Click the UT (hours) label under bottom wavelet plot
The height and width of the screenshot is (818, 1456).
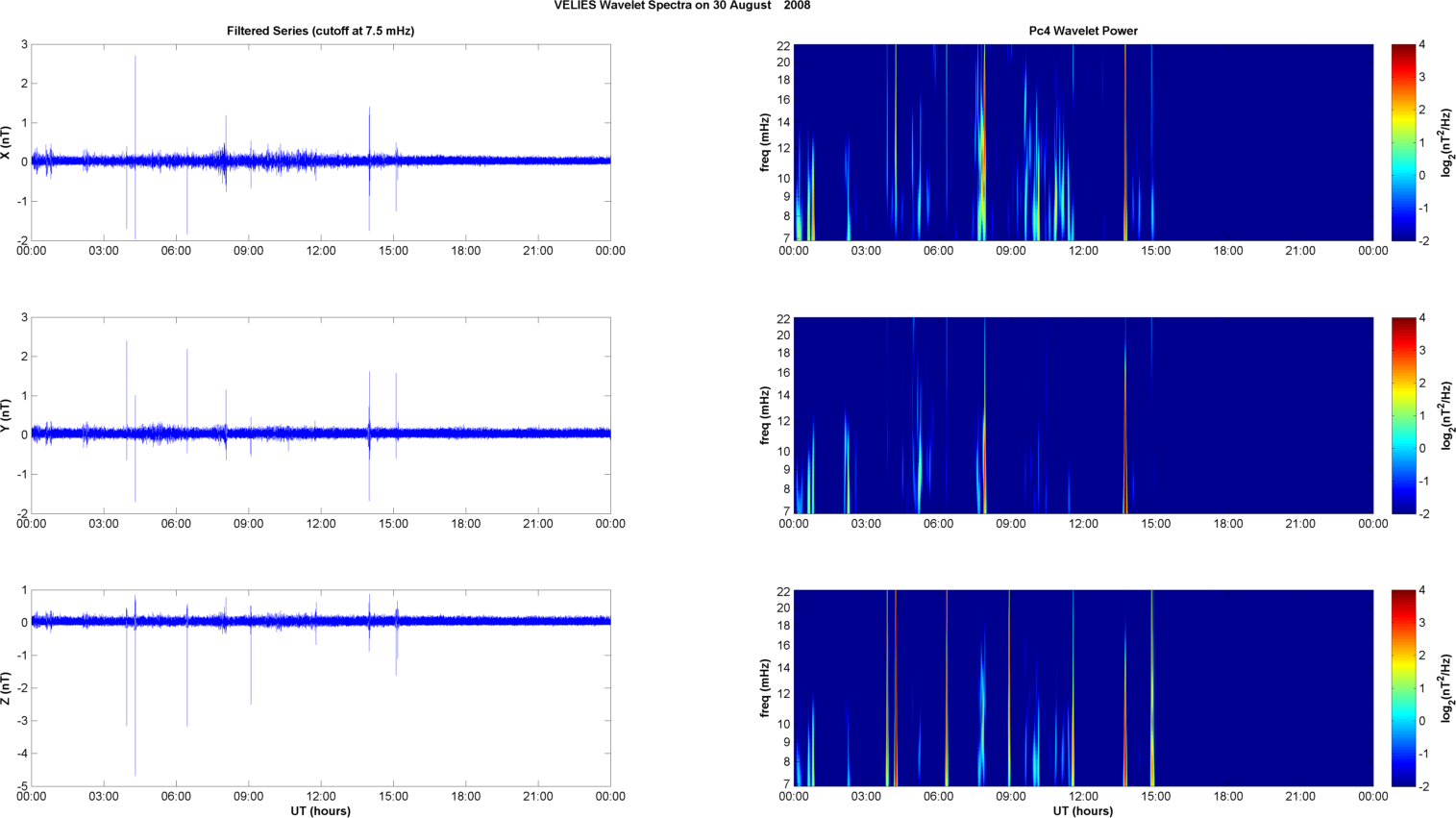click(x=1082, y=810)
